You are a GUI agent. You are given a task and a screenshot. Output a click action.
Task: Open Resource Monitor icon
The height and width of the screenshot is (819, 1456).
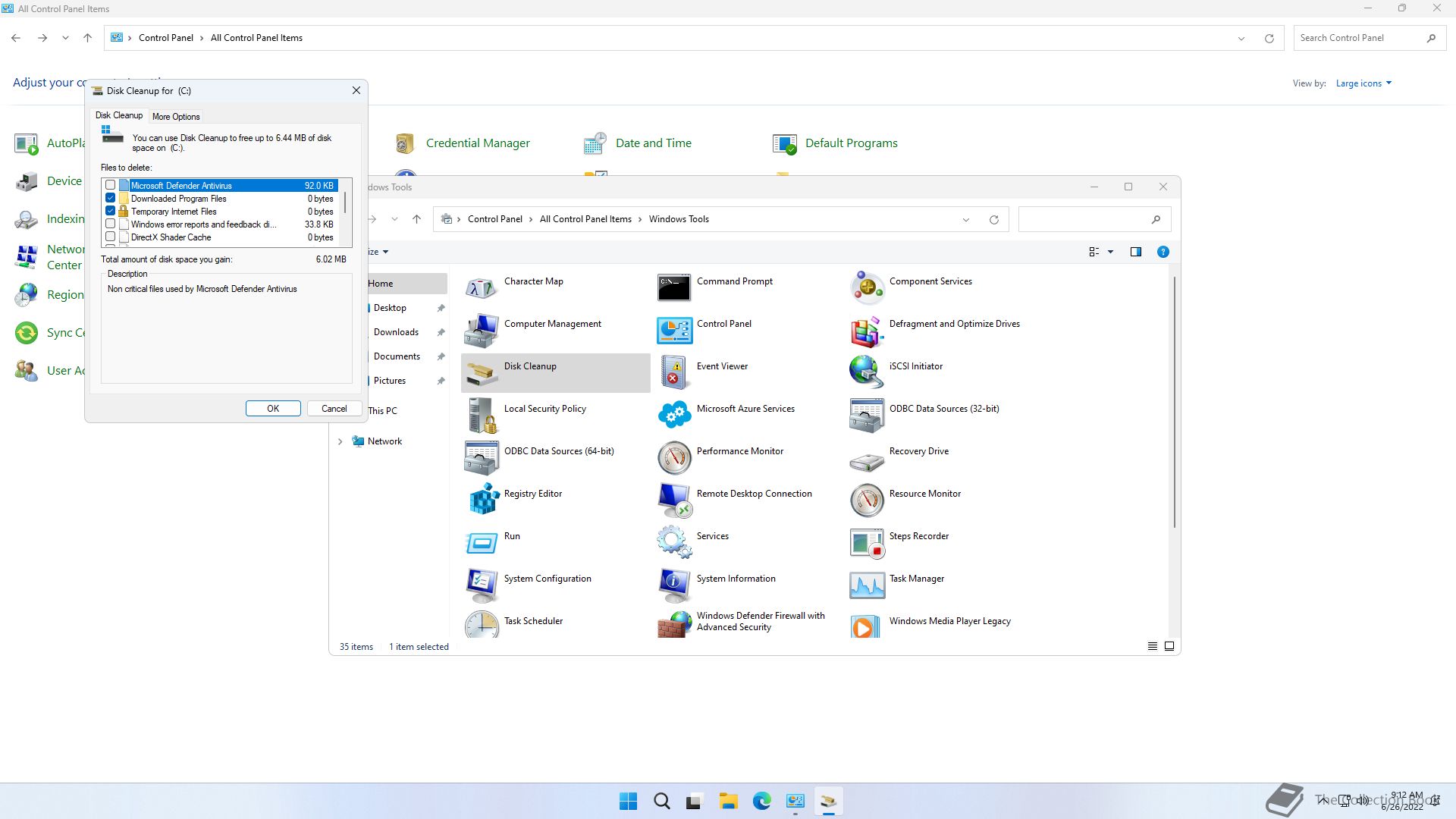coord(867,500)
